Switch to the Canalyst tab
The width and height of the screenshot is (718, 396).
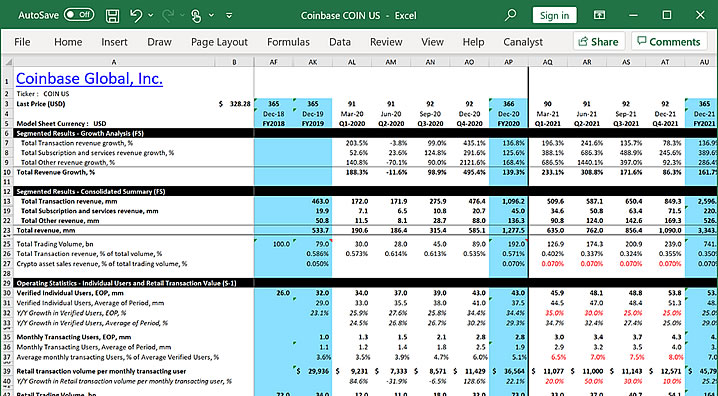pos(523,42)
